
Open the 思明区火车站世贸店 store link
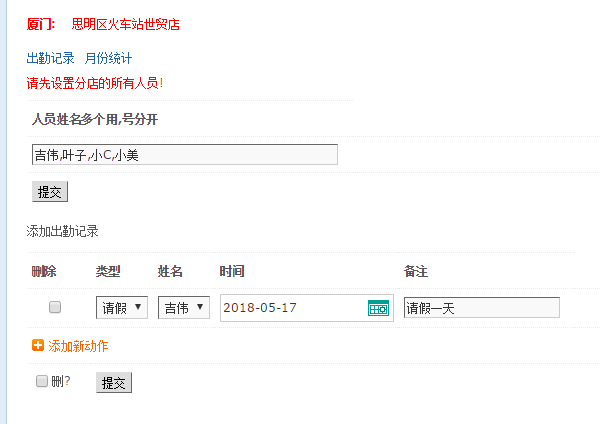(126, 24)
